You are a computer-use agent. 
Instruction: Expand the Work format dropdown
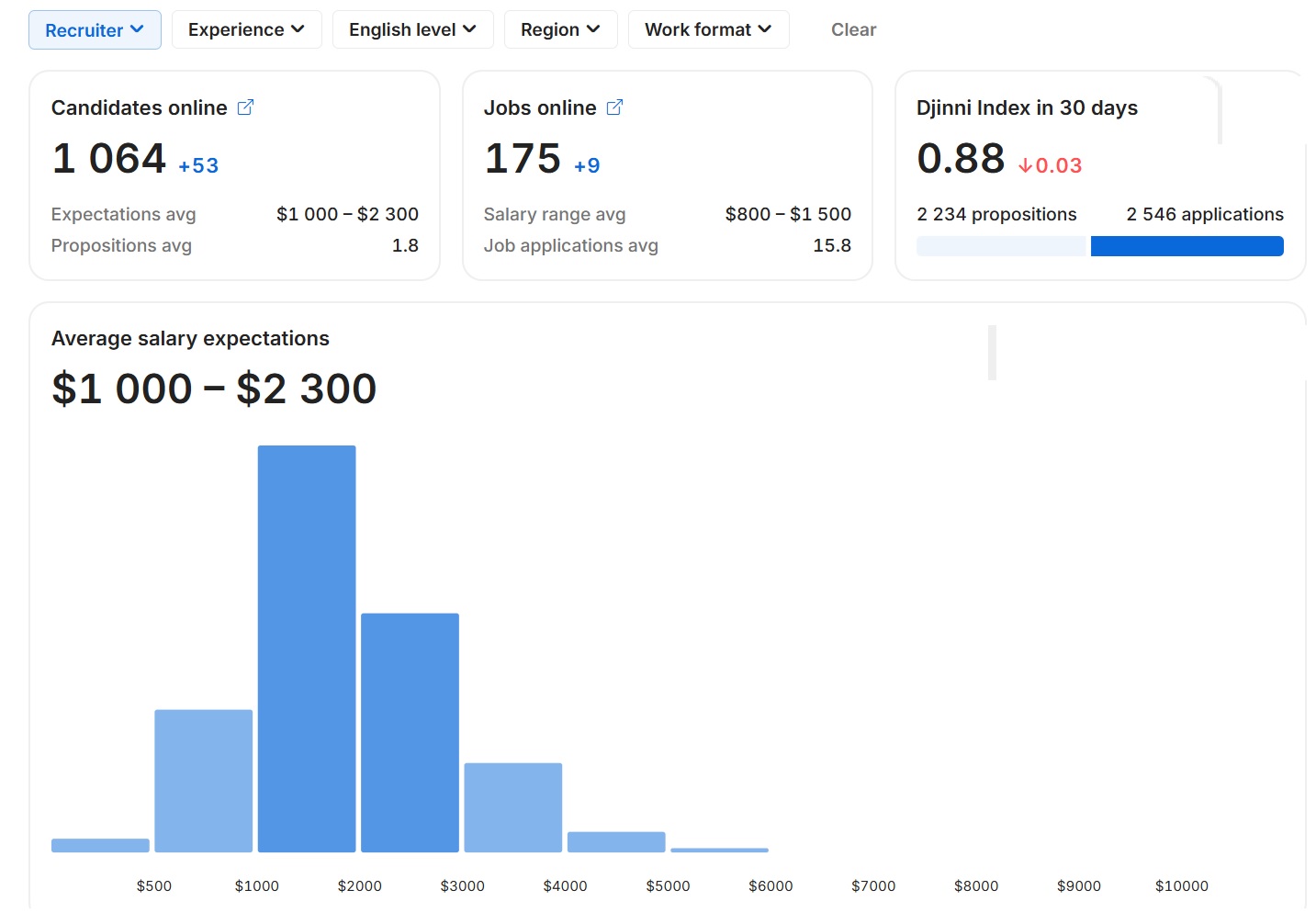click(x=708, y=30)
